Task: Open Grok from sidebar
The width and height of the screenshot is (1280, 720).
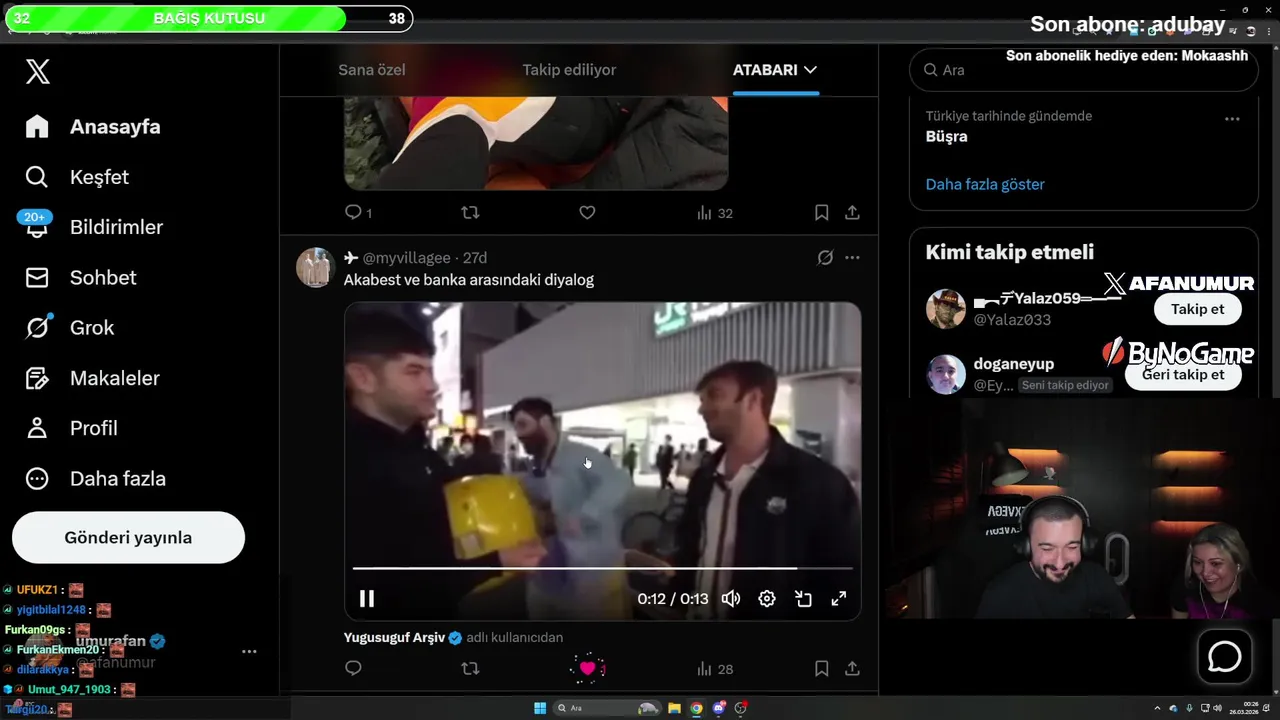Action: [69, 327]
